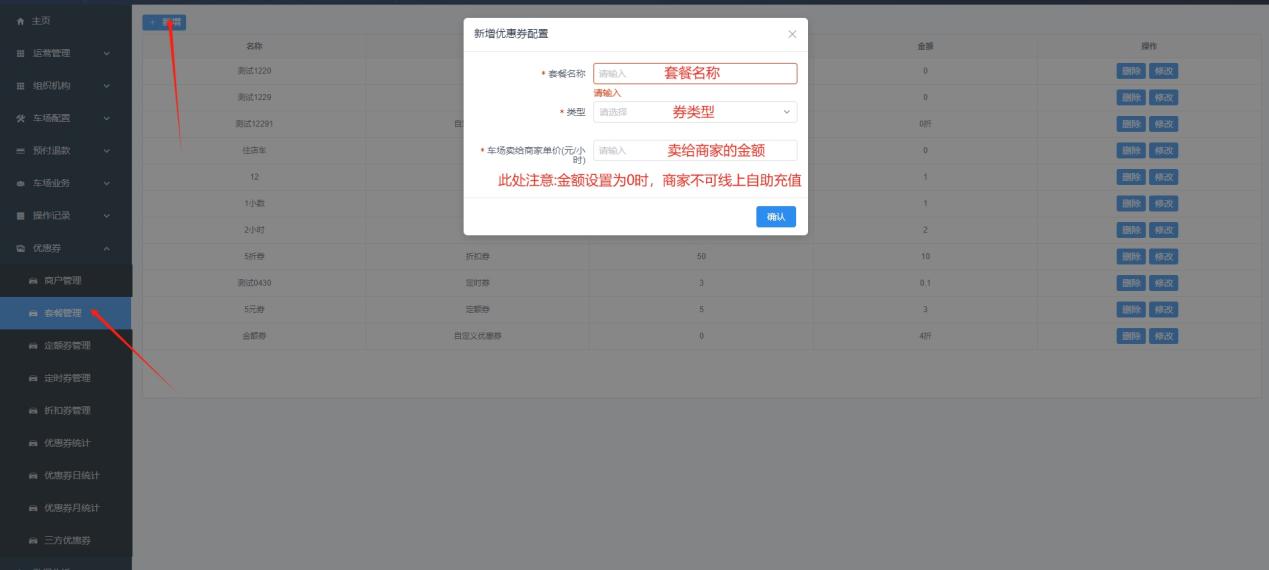The width and height of the screenshot is (1269, 570).
Task: Click the 车场配置 wrench icon
Action: (x=20, y=118)
